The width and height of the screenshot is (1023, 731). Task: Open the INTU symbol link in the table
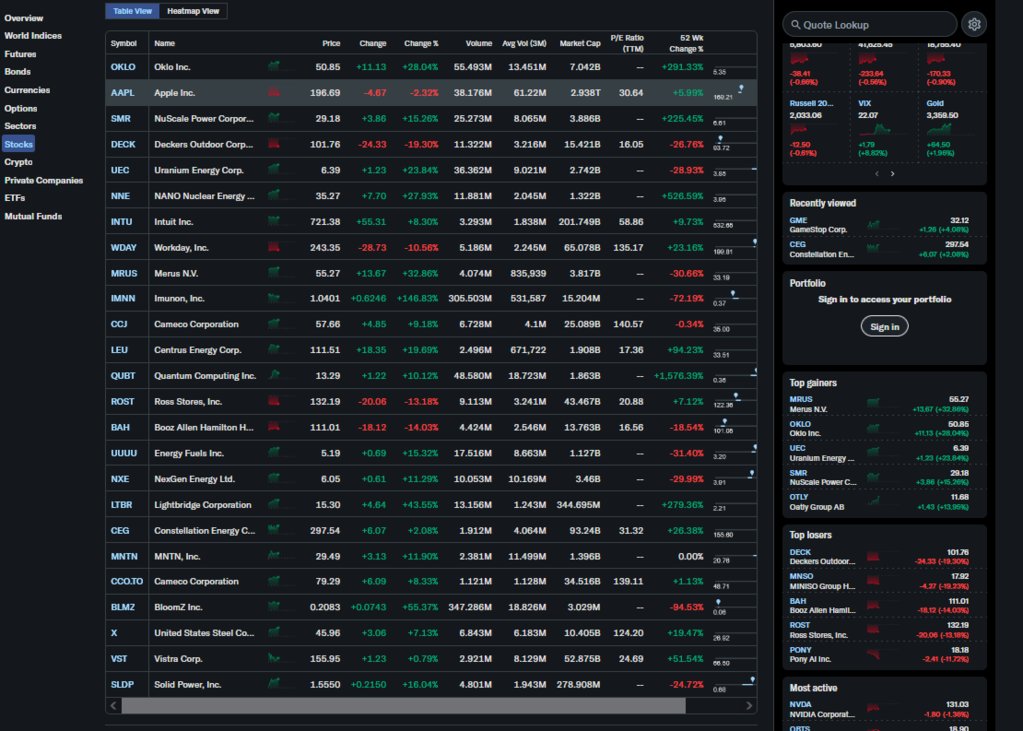click(121, 222)
